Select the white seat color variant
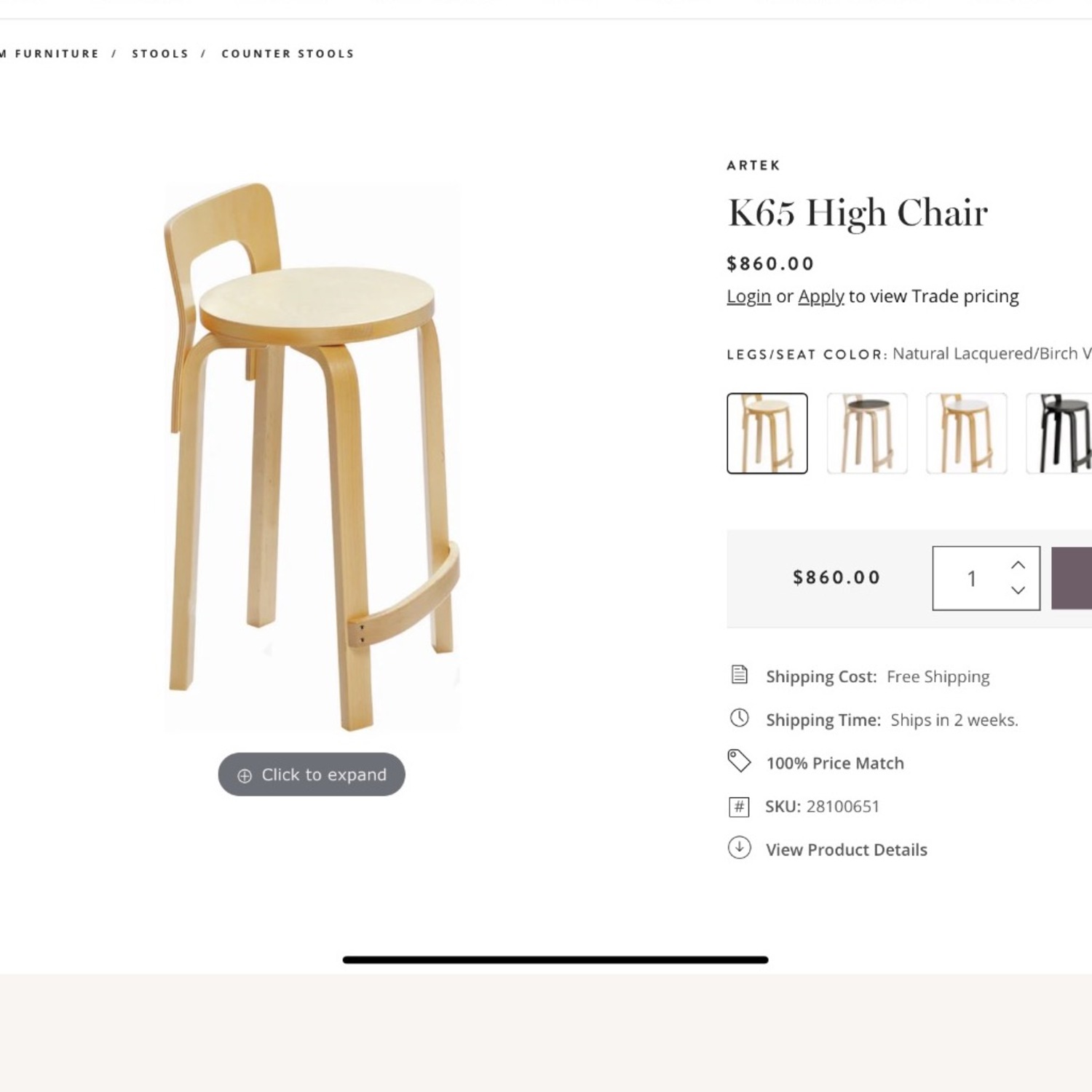1092x1092 pixels. 966,432
